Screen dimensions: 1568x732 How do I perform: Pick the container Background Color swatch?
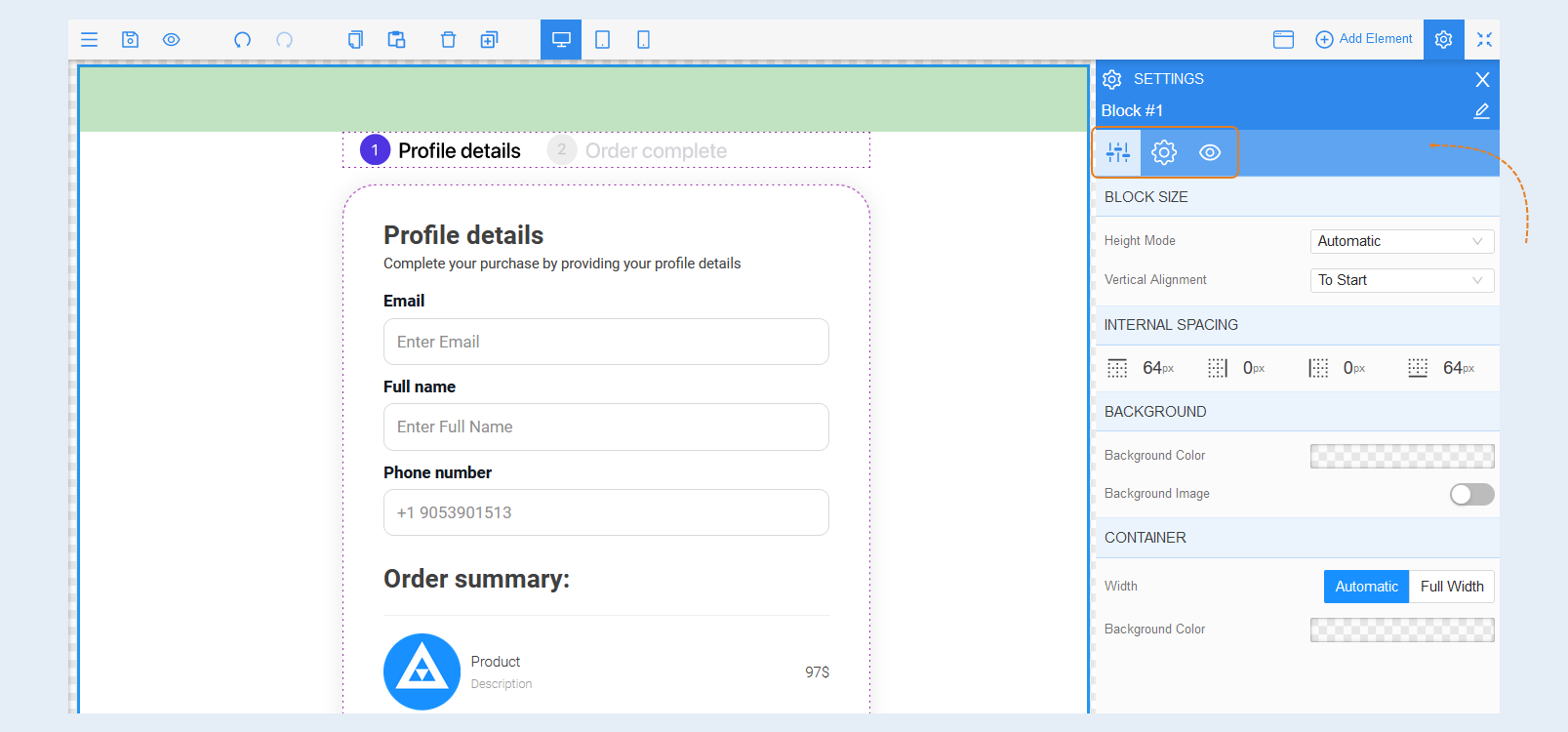1402,630
